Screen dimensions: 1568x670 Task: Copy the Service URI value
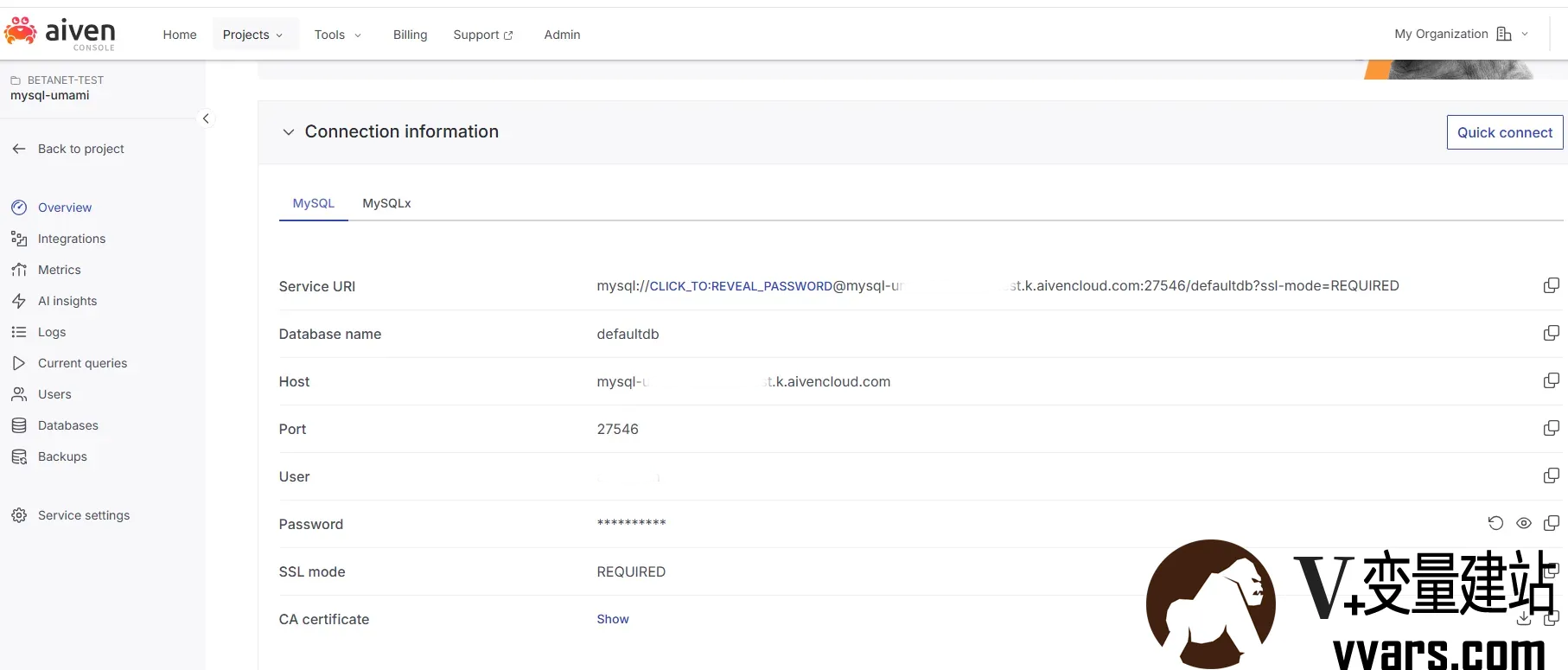tap(1552, 285)
